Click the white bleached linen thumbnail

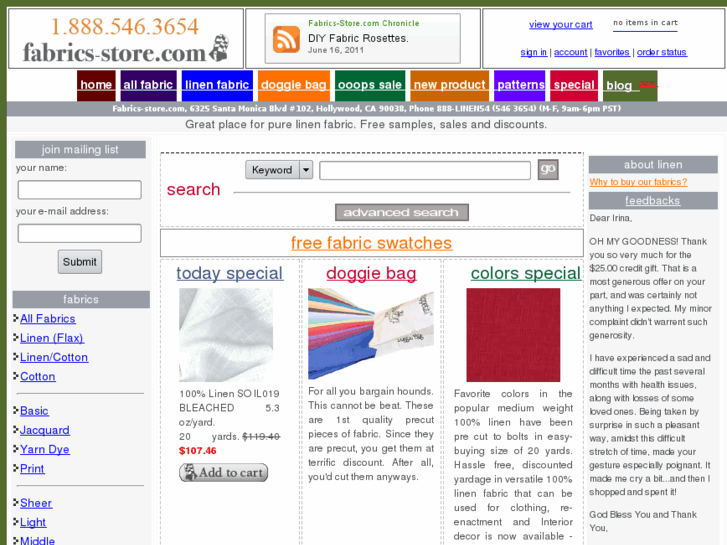[226, 335]
